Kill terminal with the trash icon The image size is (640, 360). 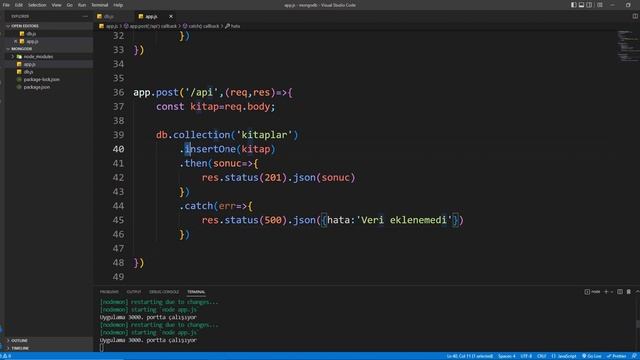(x=629, y=292)
